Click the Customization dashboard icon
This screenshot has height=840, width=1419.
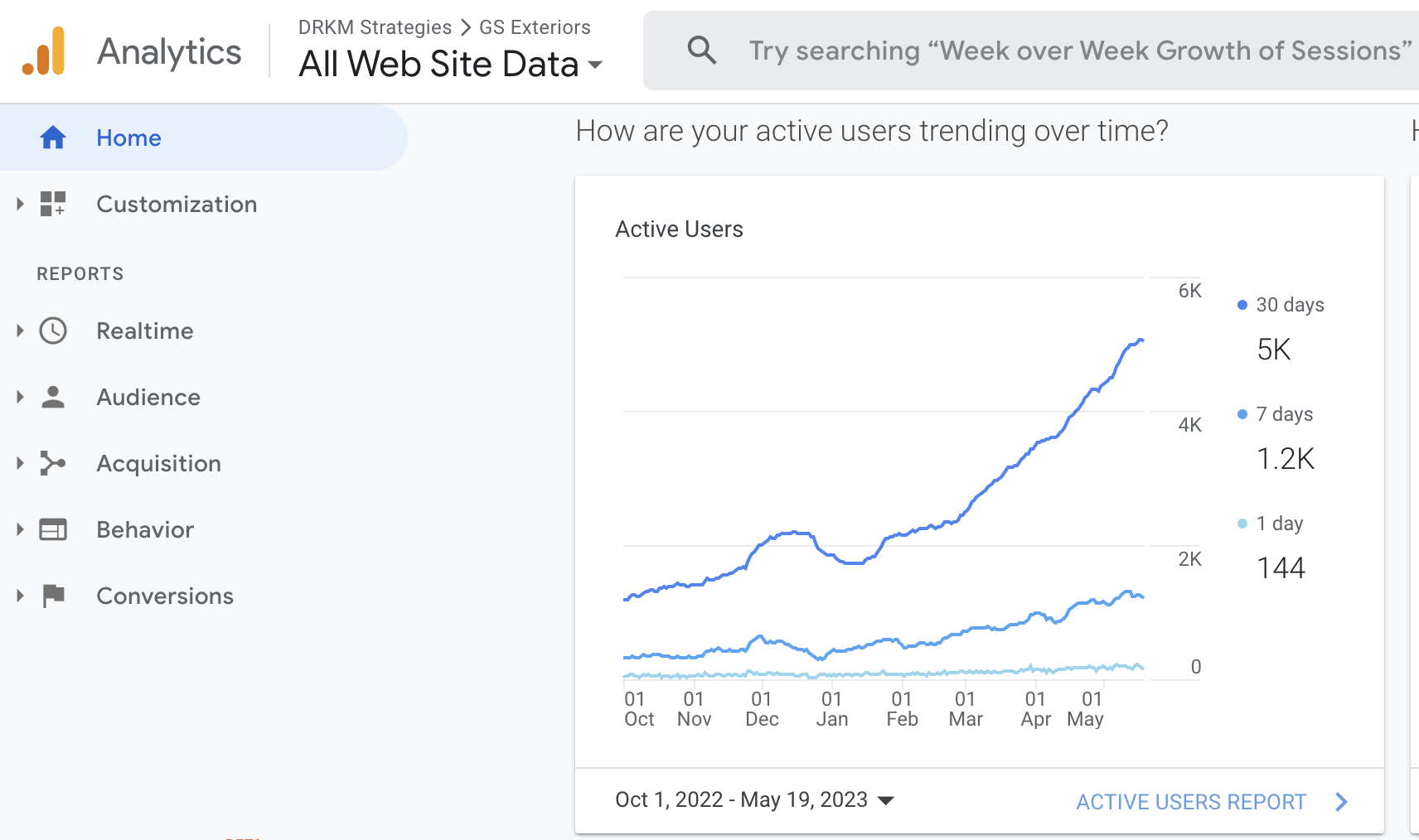coord(53,204)
